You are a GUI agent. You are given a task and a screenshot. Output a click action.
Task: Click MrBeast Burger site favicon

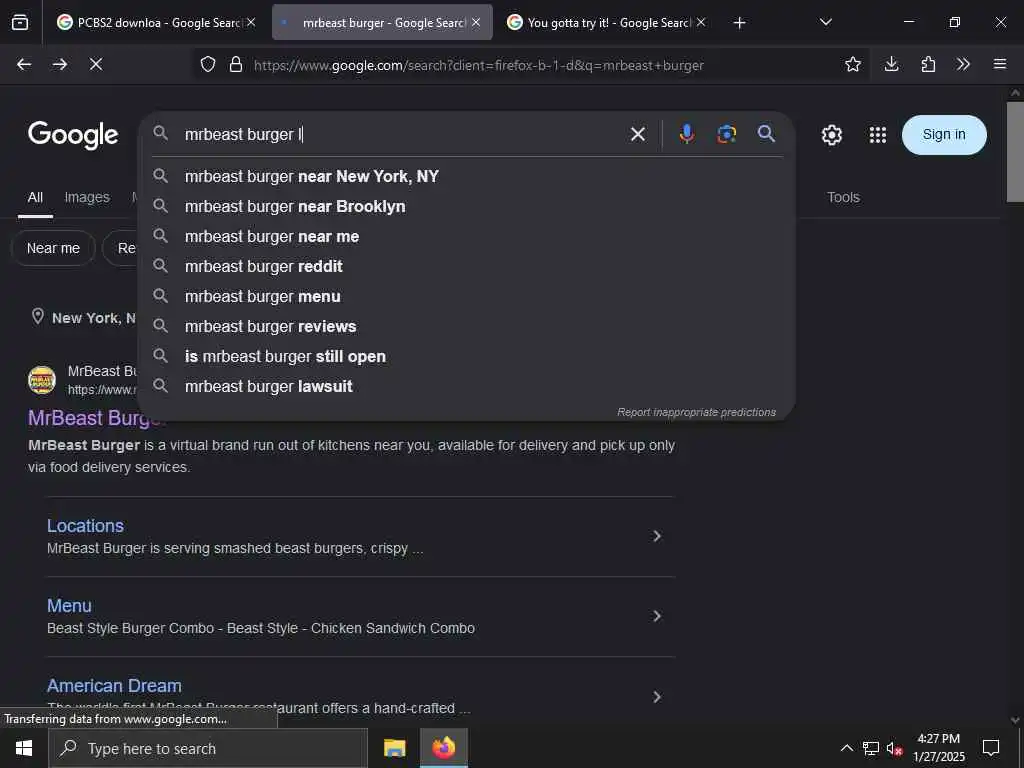[42, 379]
